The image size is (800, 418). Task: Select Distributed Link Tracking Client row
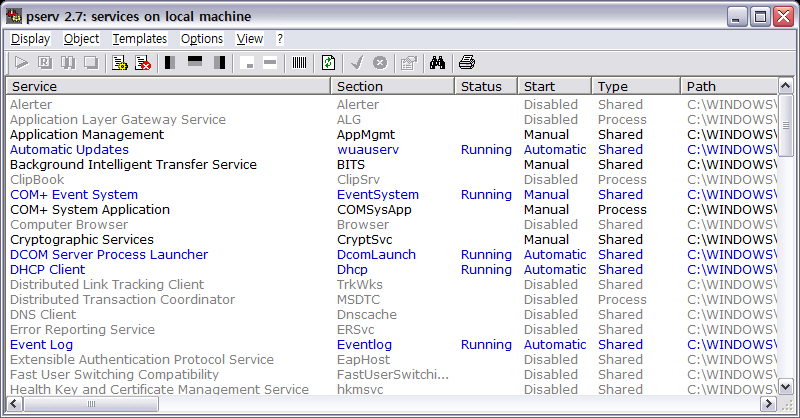[392, 285]
